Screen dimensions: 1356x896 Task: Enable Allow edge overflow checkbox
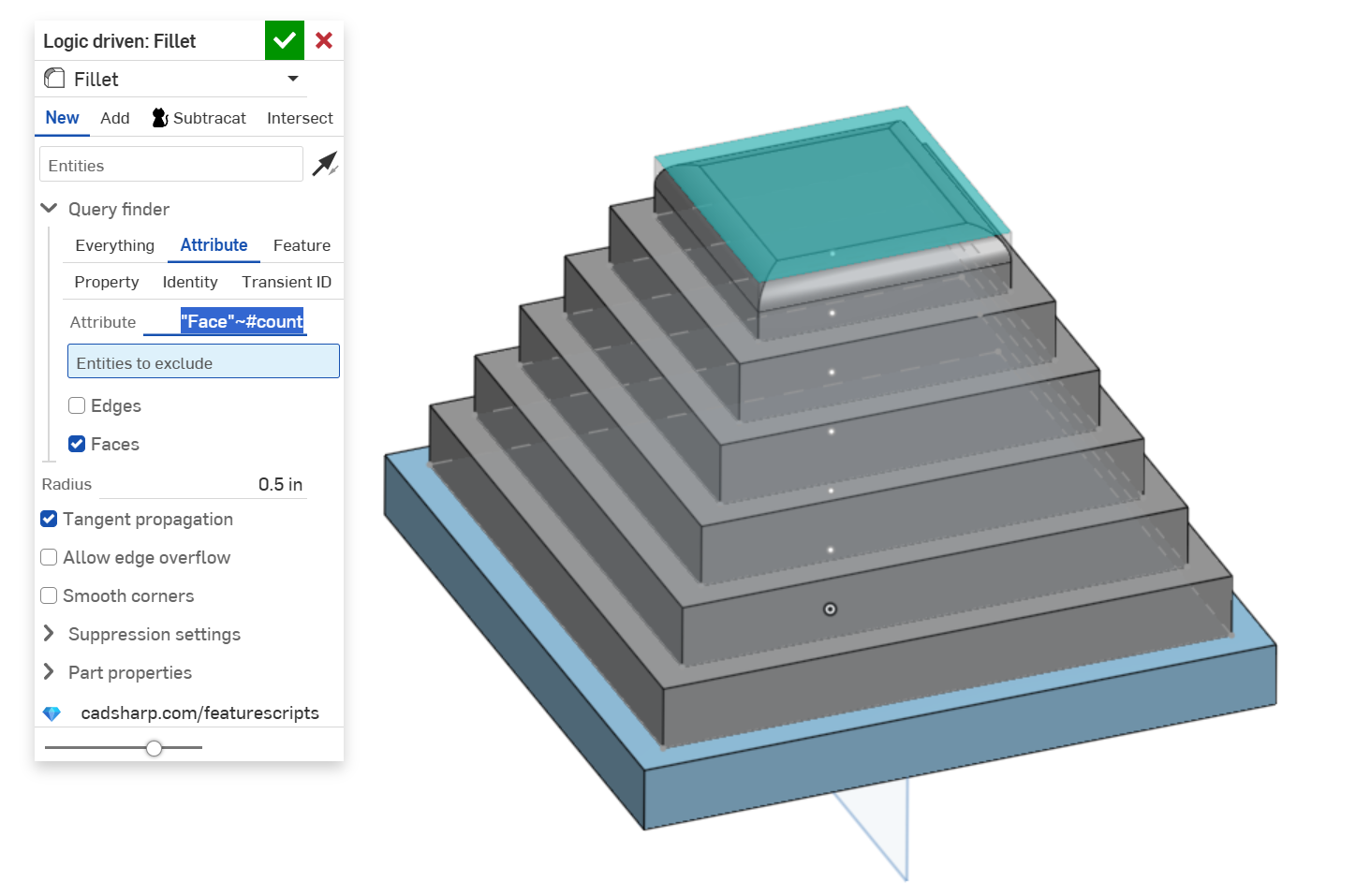[x=49, y=557]
